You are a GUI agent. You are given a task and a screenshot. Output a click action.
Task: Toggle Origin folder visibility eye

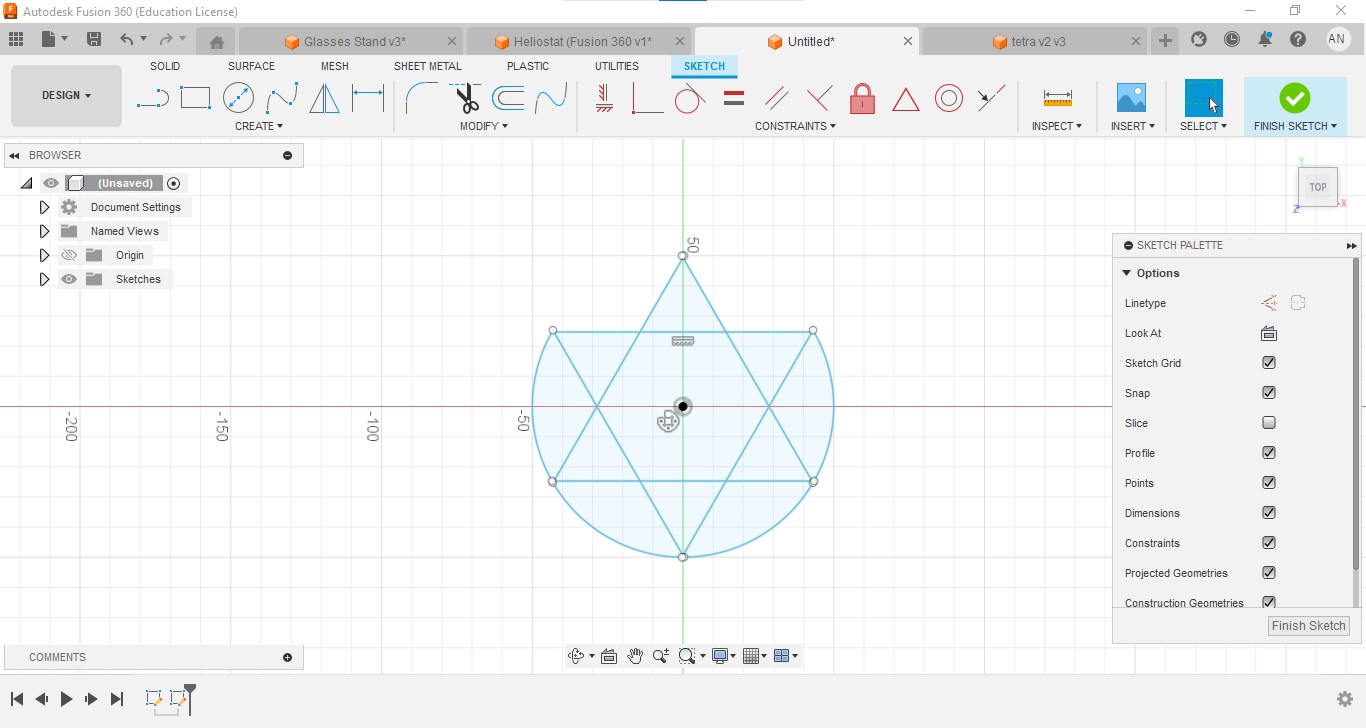tap(69, 255)
